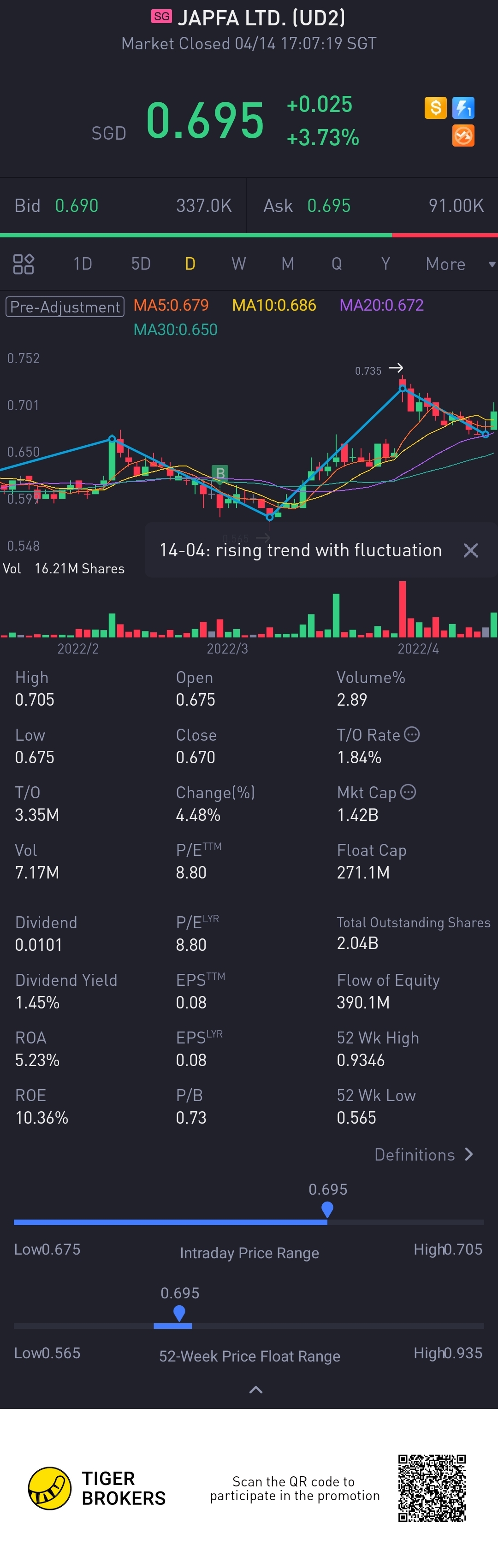Tap the promotion QR code
The image size is (498, 1568).
pos(432,1488)
